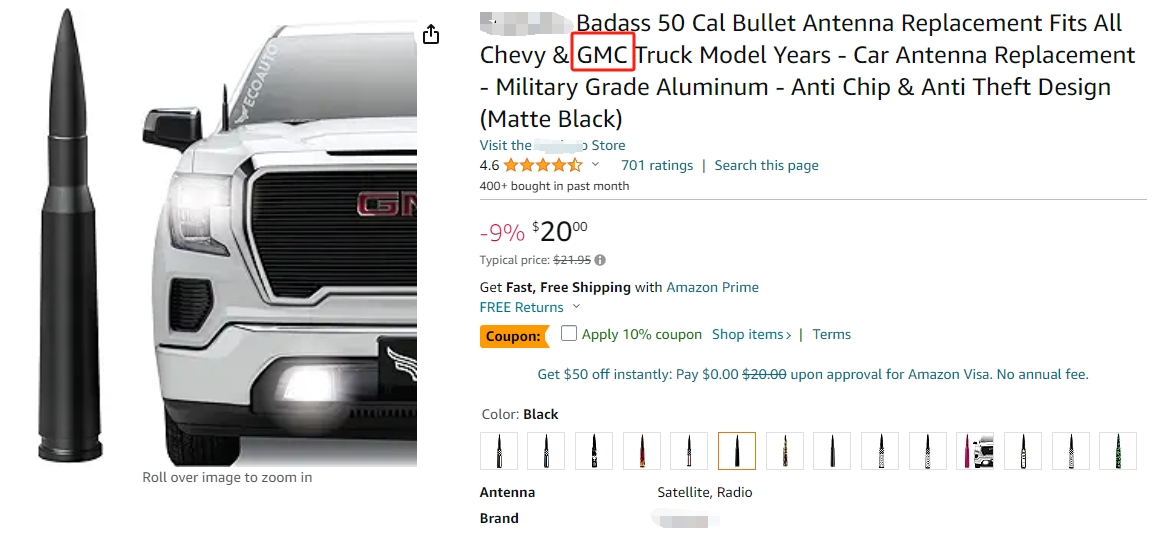
Task: Select the green camo bullet swatch
Action: pos(1117,451)
